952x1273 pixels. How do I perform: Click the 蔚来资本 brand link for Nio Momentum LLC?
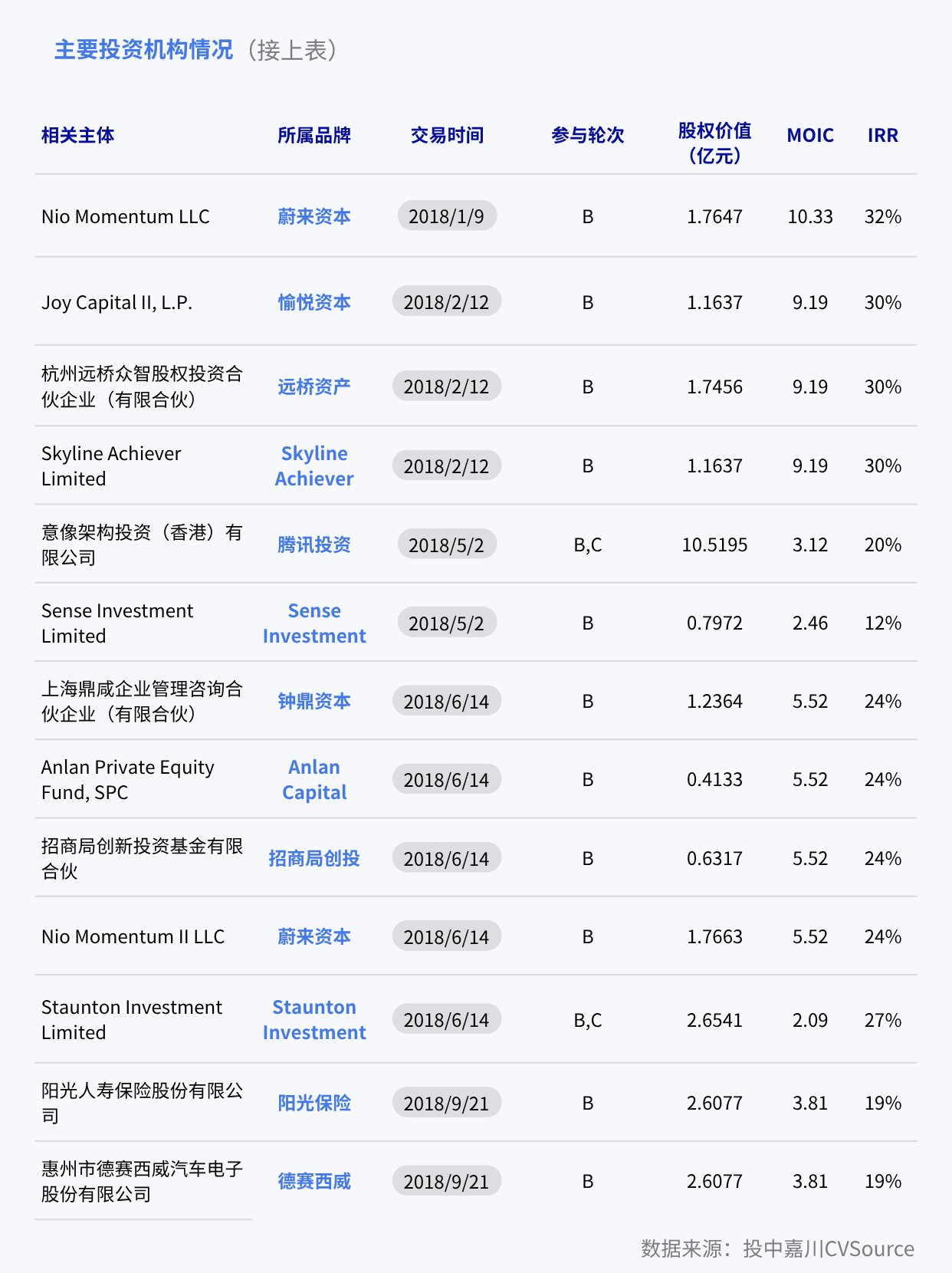(x=314, y=216)
